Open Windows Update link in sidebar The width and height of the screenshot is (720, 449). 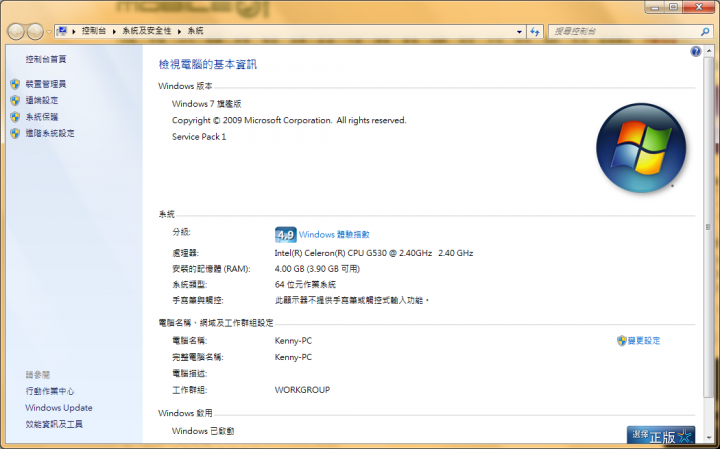click(x=59, y=408)
